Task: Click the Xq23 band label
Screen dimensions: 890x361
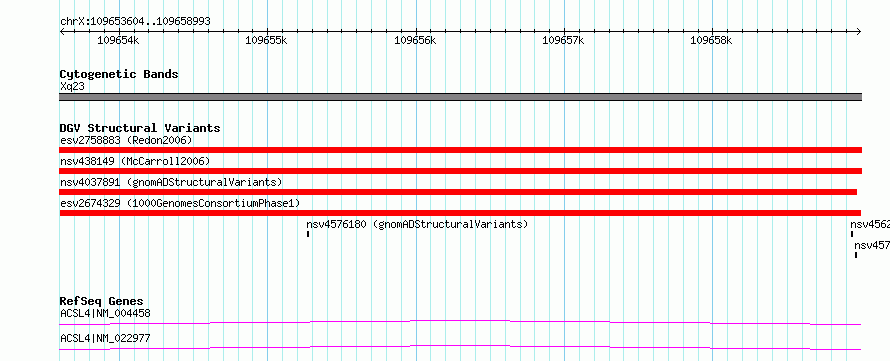Action: tap(72, 87)
